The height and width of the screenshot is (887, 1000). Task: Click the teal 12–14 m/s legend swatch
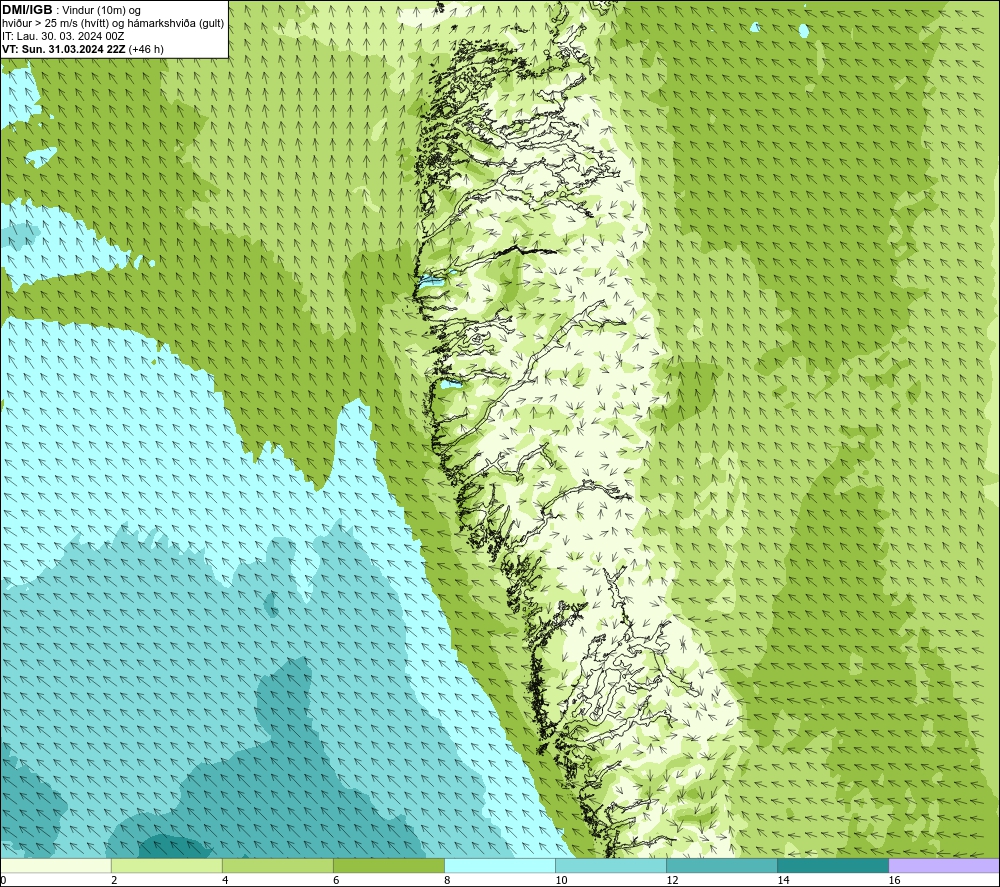[x=721, y=865]
